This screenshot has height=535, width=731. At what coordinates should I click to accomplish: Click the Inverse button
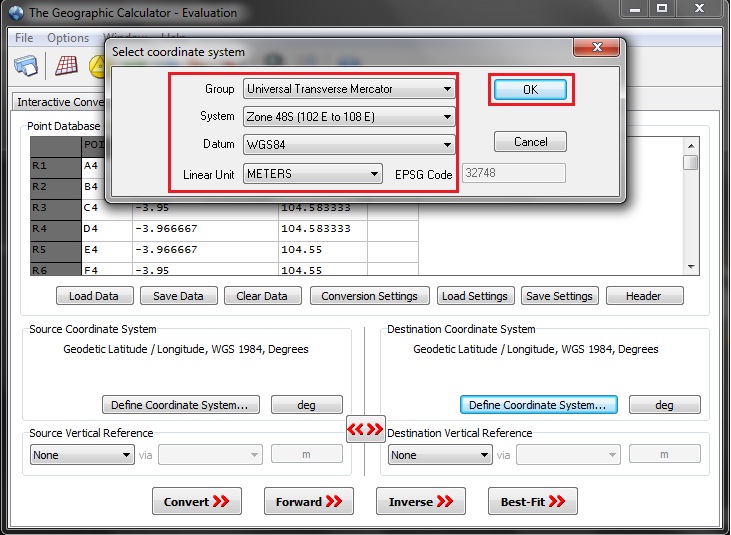(421, 501)
